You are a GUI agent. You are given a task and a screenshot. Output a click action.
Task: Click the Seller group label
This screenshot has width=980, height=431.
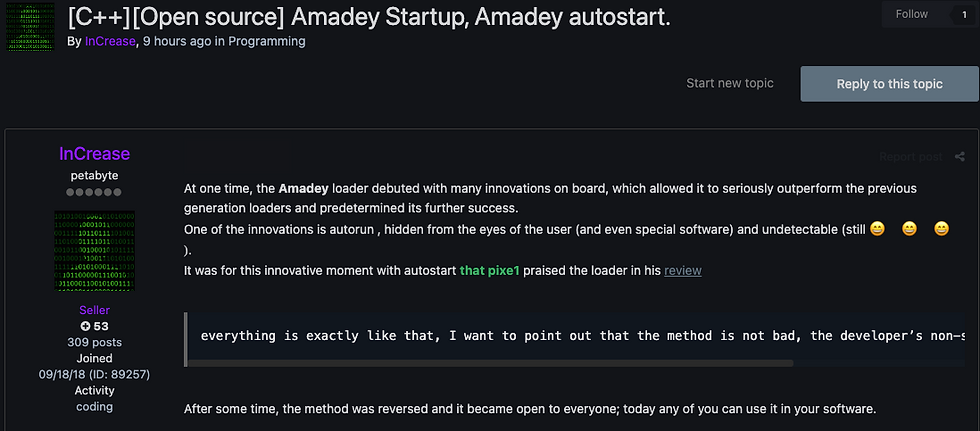click(x=94, y=310)
